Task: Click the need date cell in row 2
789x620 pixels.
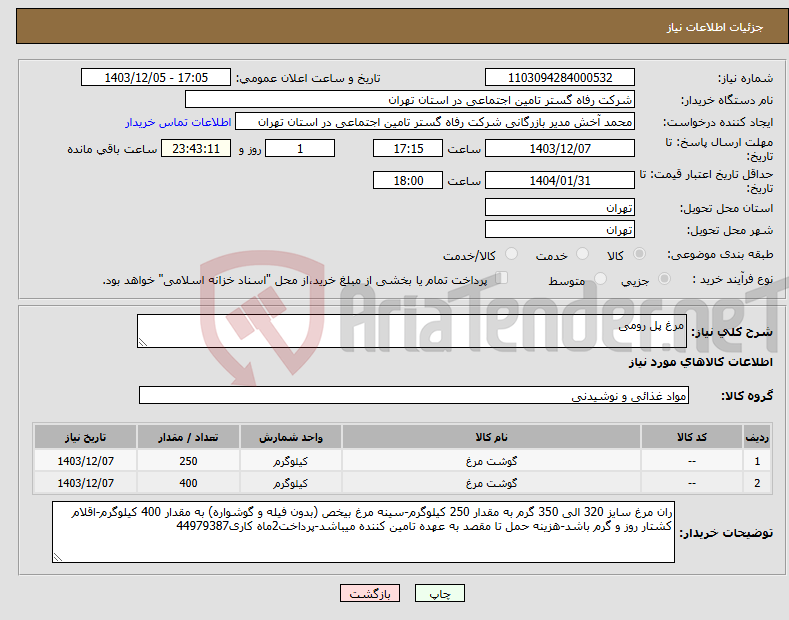Action: tap(86, 483)
